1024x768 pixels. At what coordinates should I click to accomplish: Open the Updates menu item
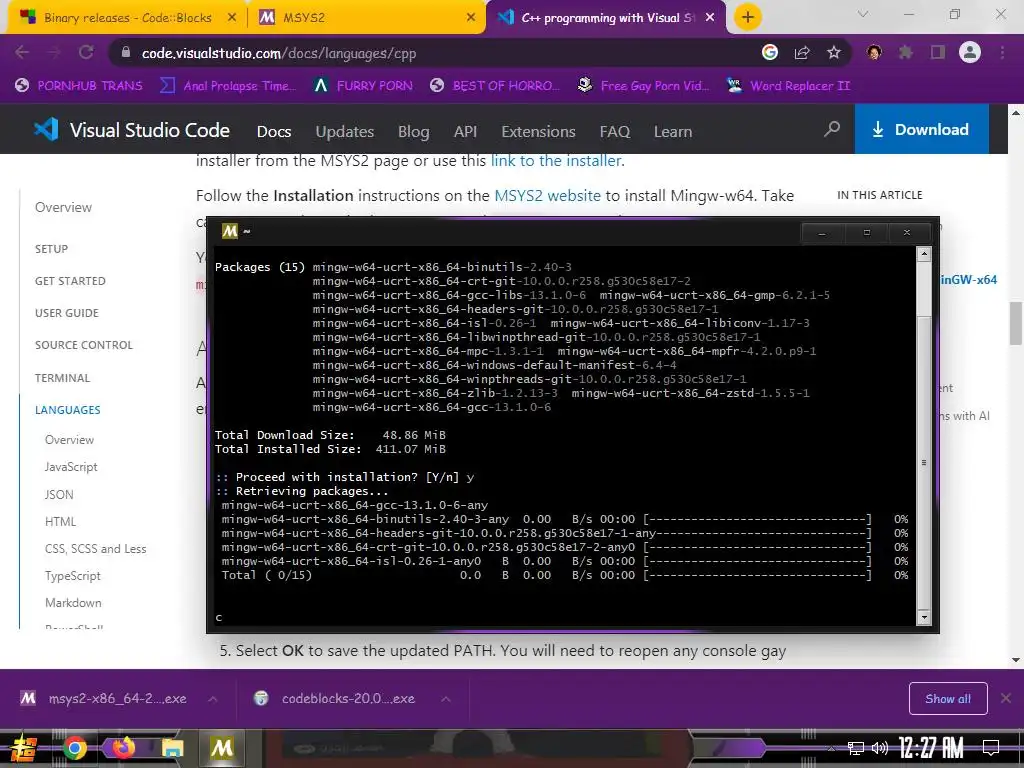coord(345,131)
